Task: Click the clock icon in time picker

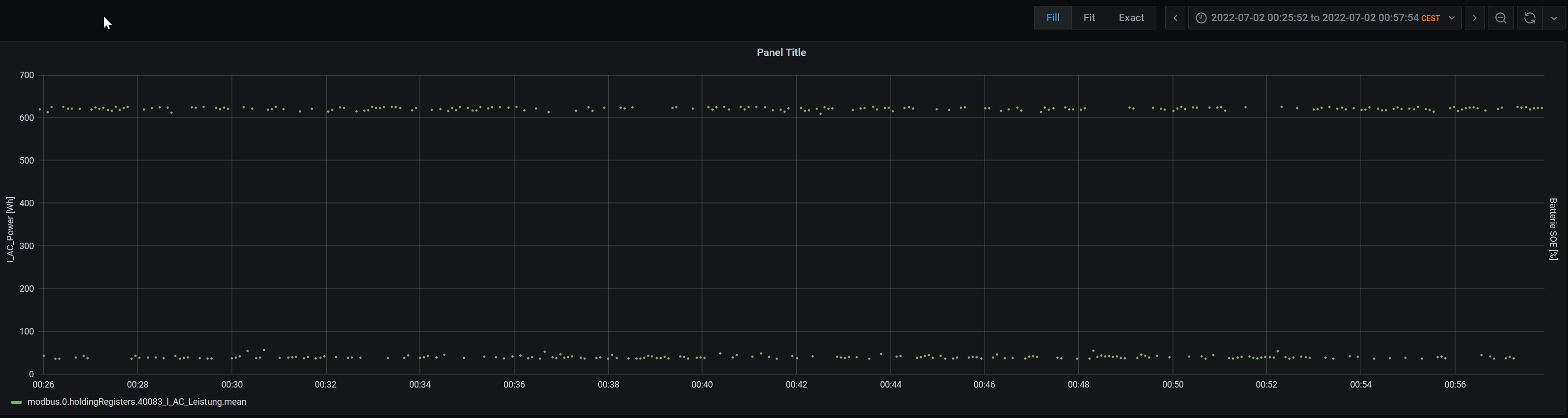Action: point(1201,18)
